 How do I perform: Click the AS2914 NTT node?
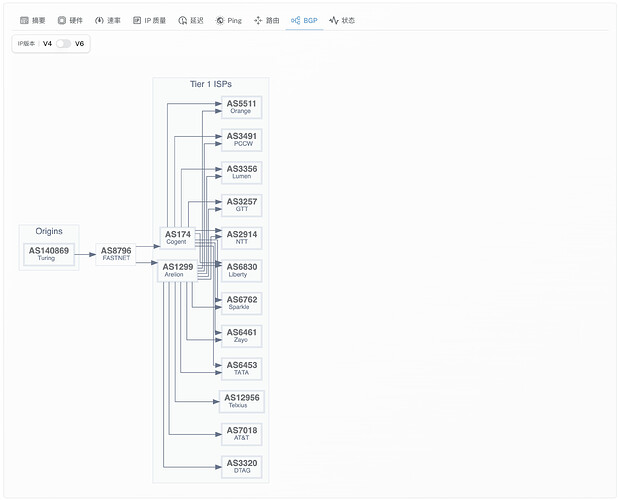coord(242,238)
